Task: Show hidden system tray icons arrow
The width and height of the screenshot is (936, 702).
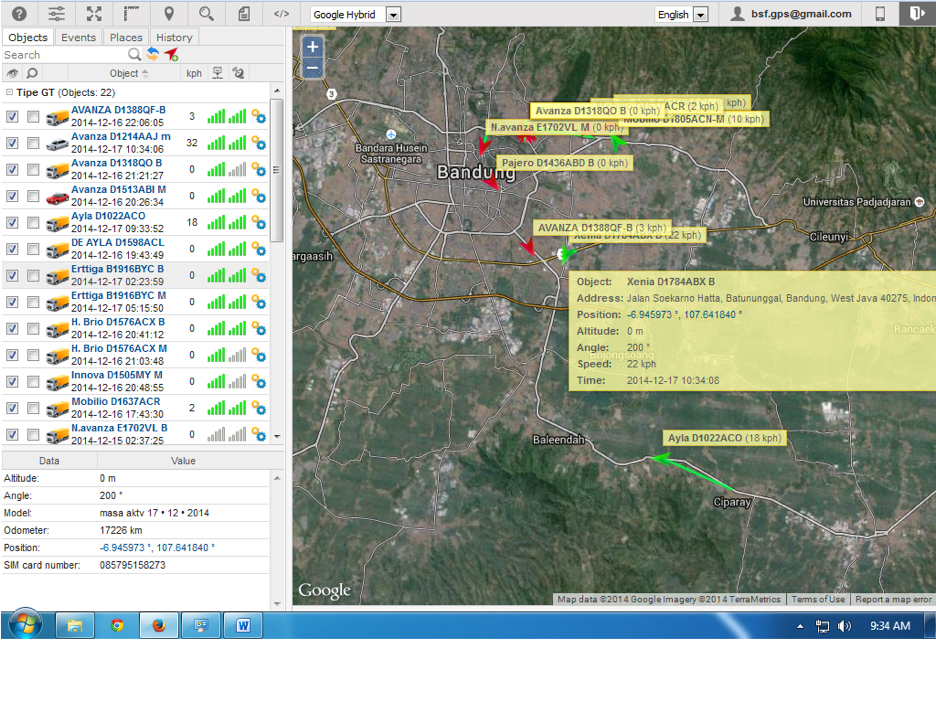Action: coord(800,626)
